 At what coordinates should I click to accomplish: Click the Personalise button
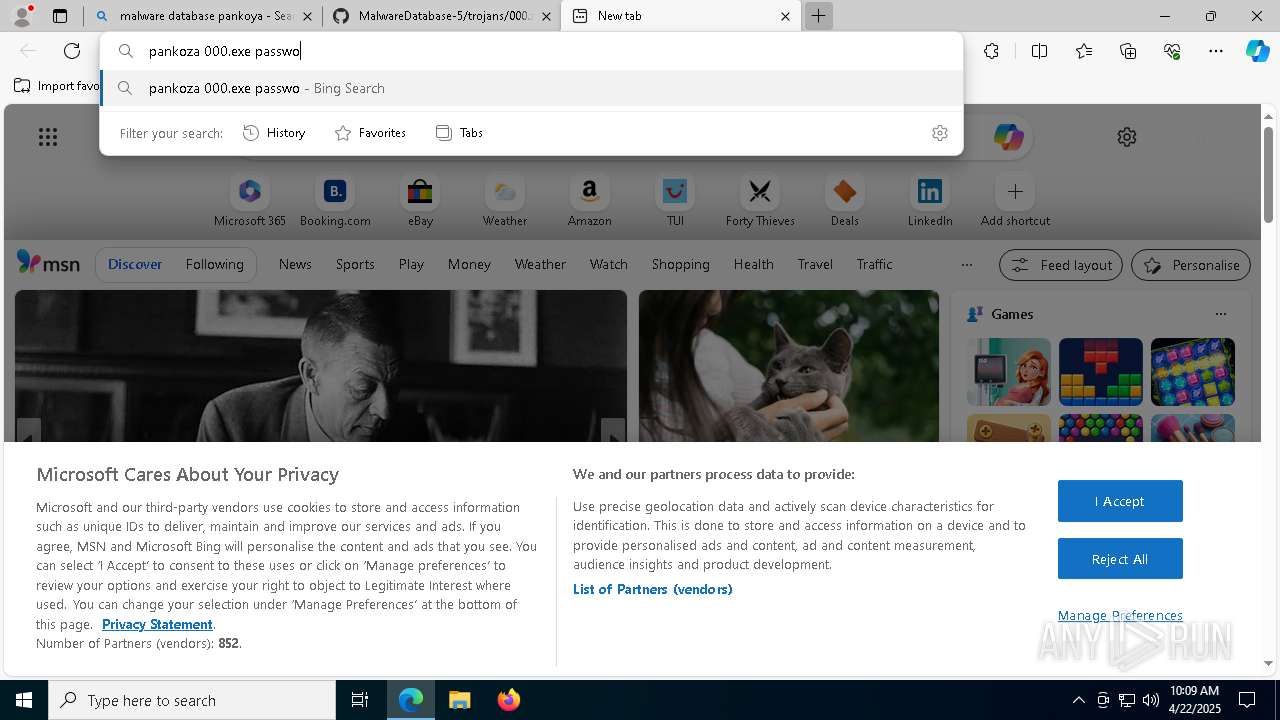coord(1191,265)
